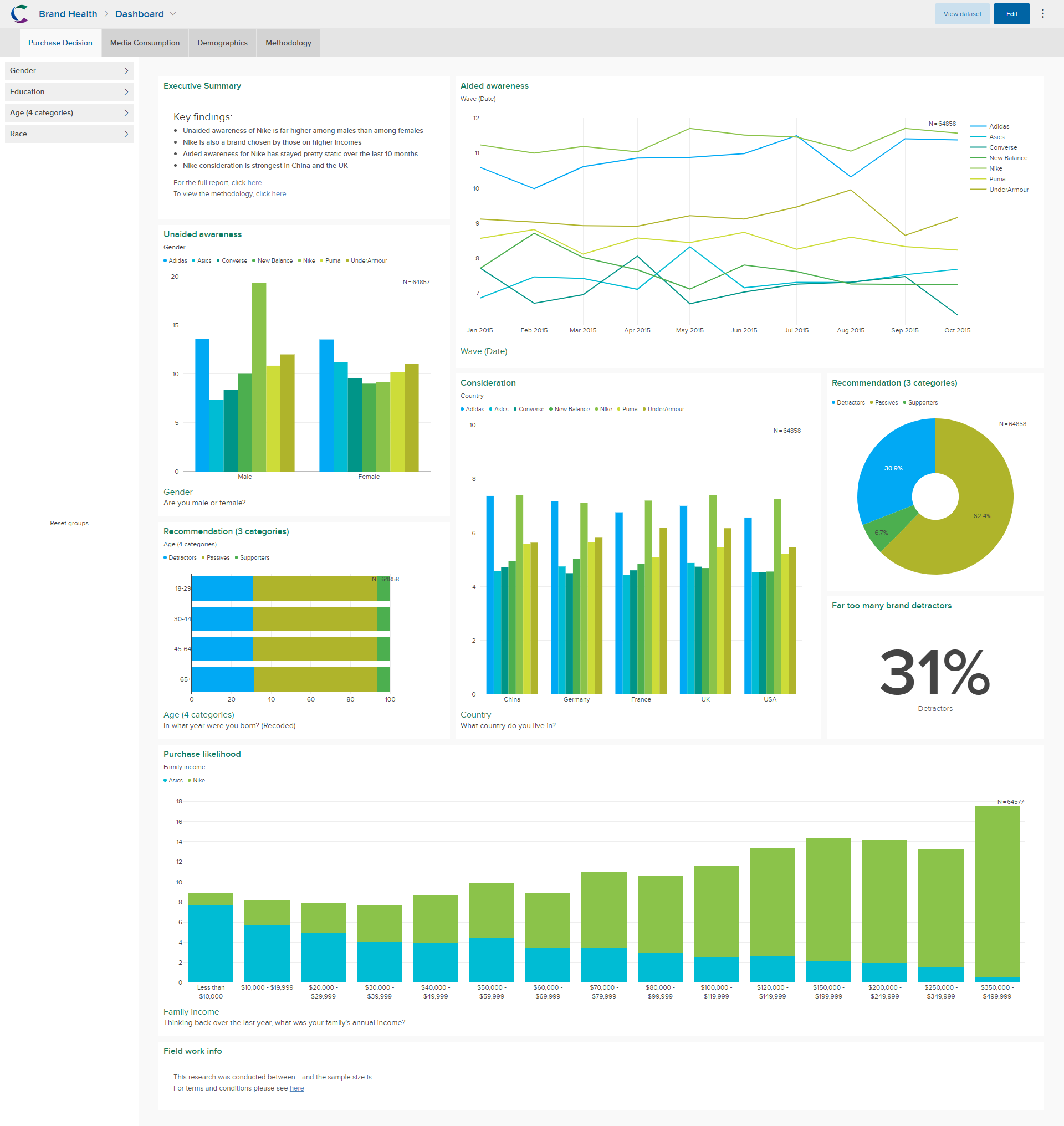Expand the Age (4 categories) group
The image size is (1064, 1126).
(69, 112)
